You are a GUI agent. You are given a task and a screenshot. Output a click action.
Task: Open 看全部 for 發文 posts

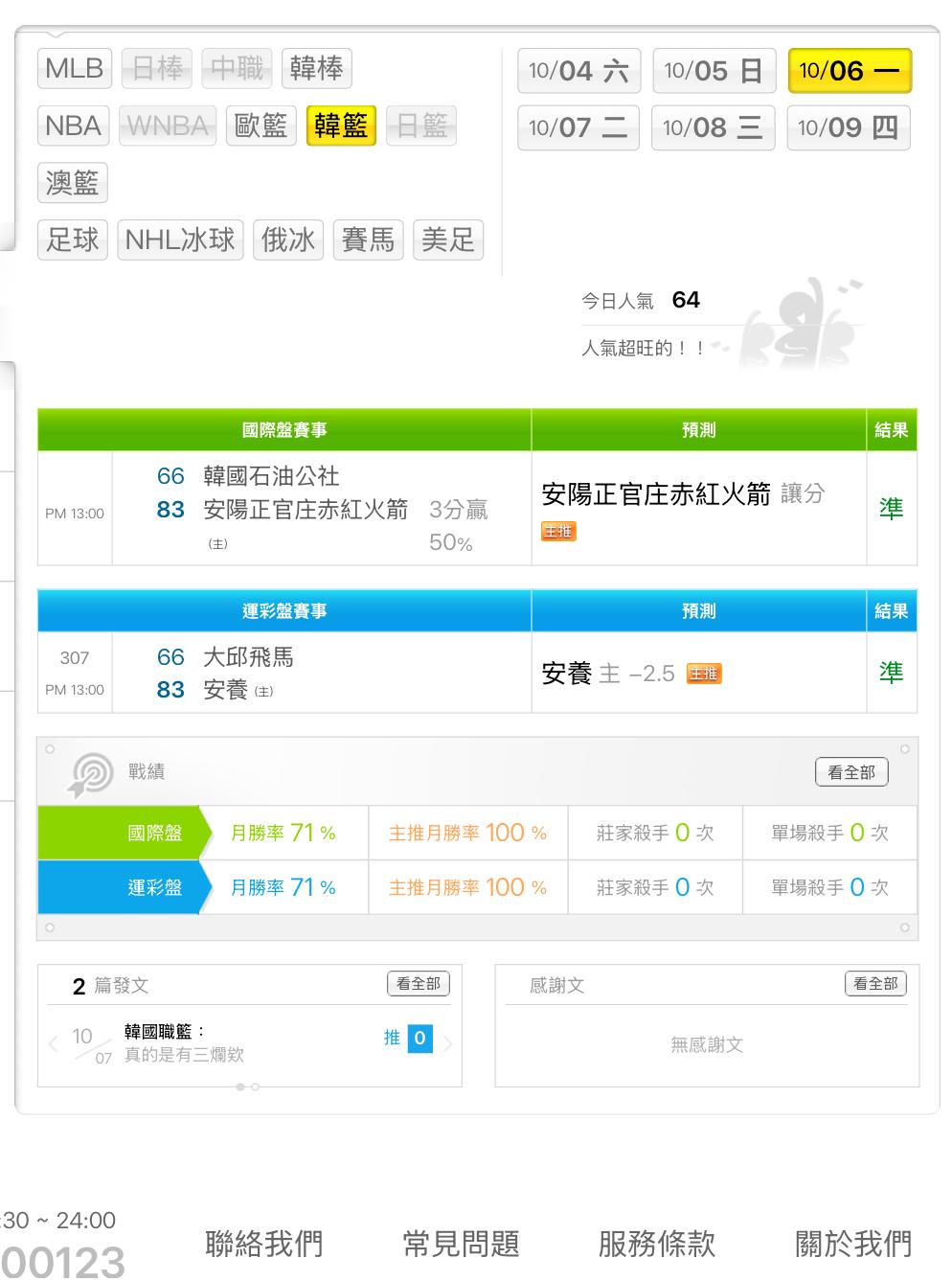[x=418, y=983]
